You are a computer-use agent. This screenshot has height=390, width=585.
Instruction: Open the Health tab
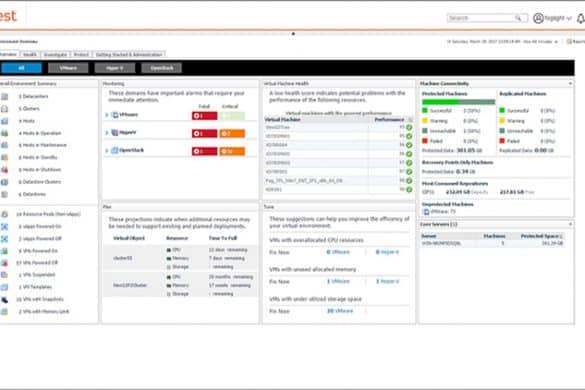pos(30,54)
